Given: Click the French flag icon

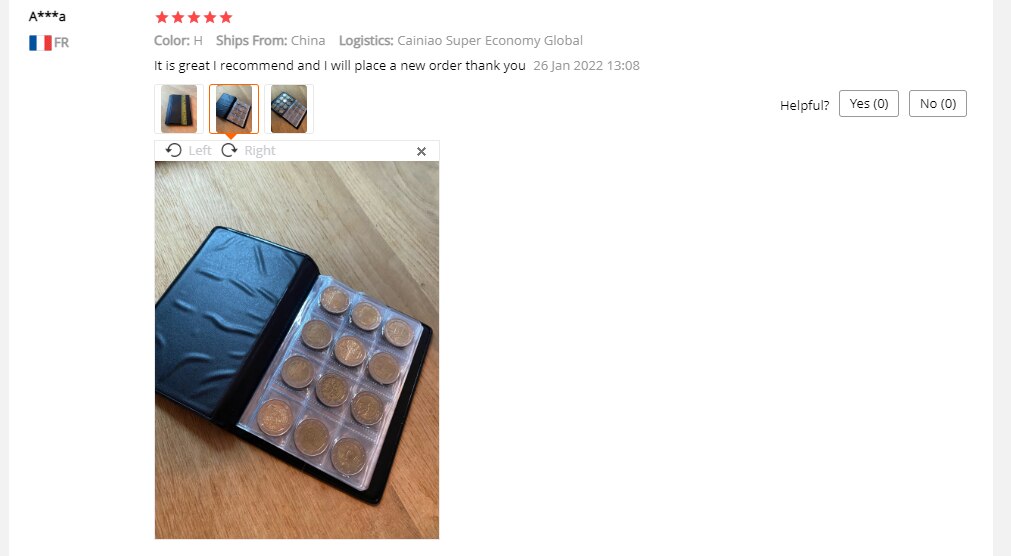Looking at the screenshot, I should click(40, 43).
